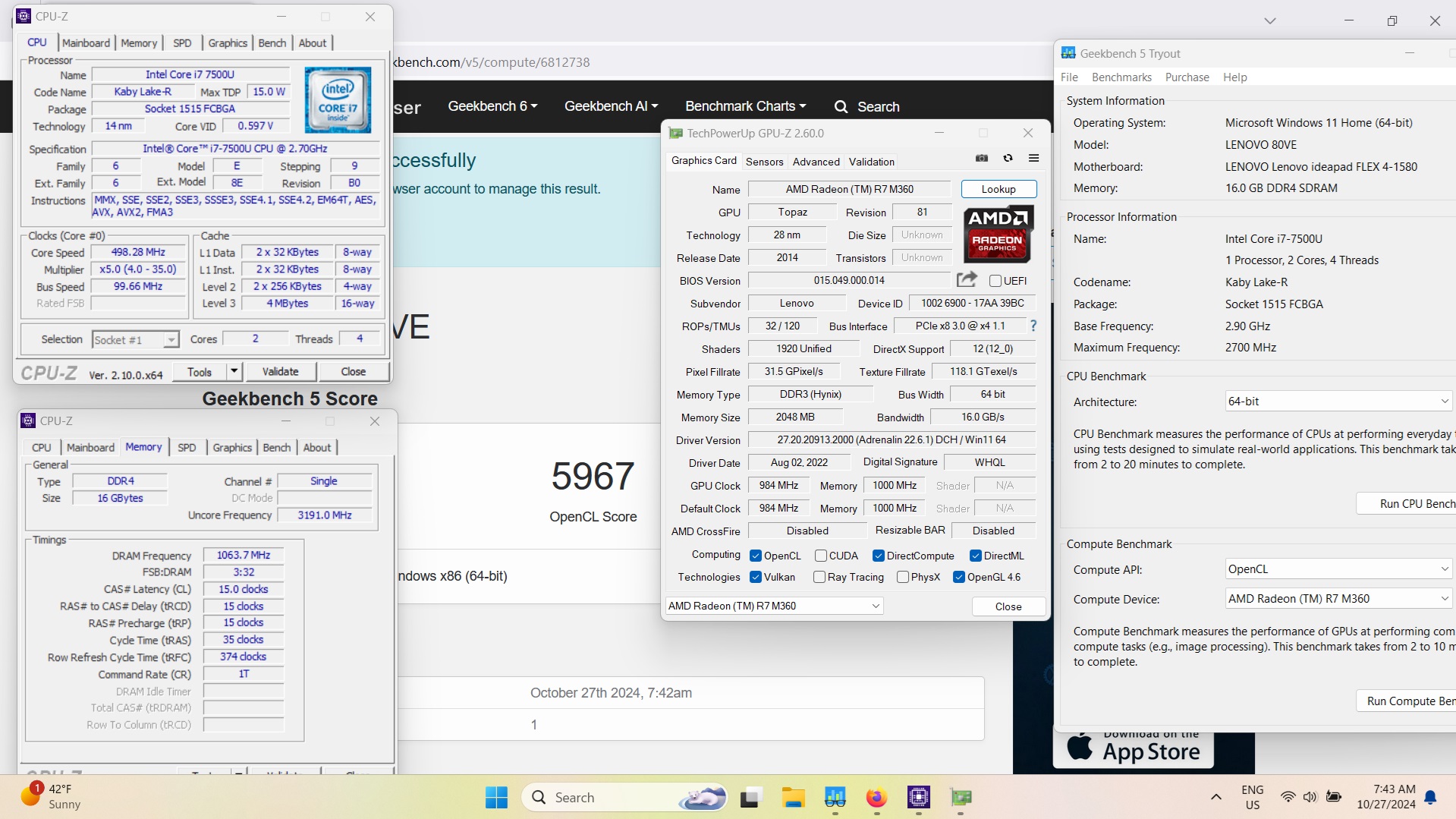Open the notifications bell icon

[1430, 797]
